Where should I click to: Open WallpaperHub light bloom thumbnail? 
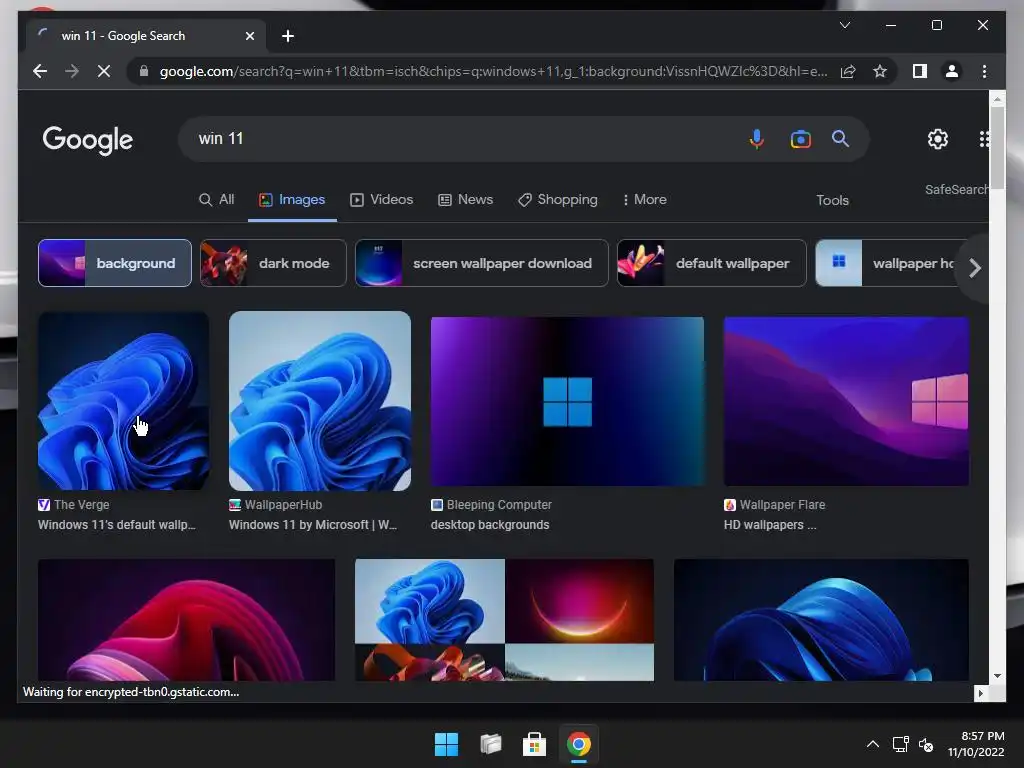tap(320, 400)
